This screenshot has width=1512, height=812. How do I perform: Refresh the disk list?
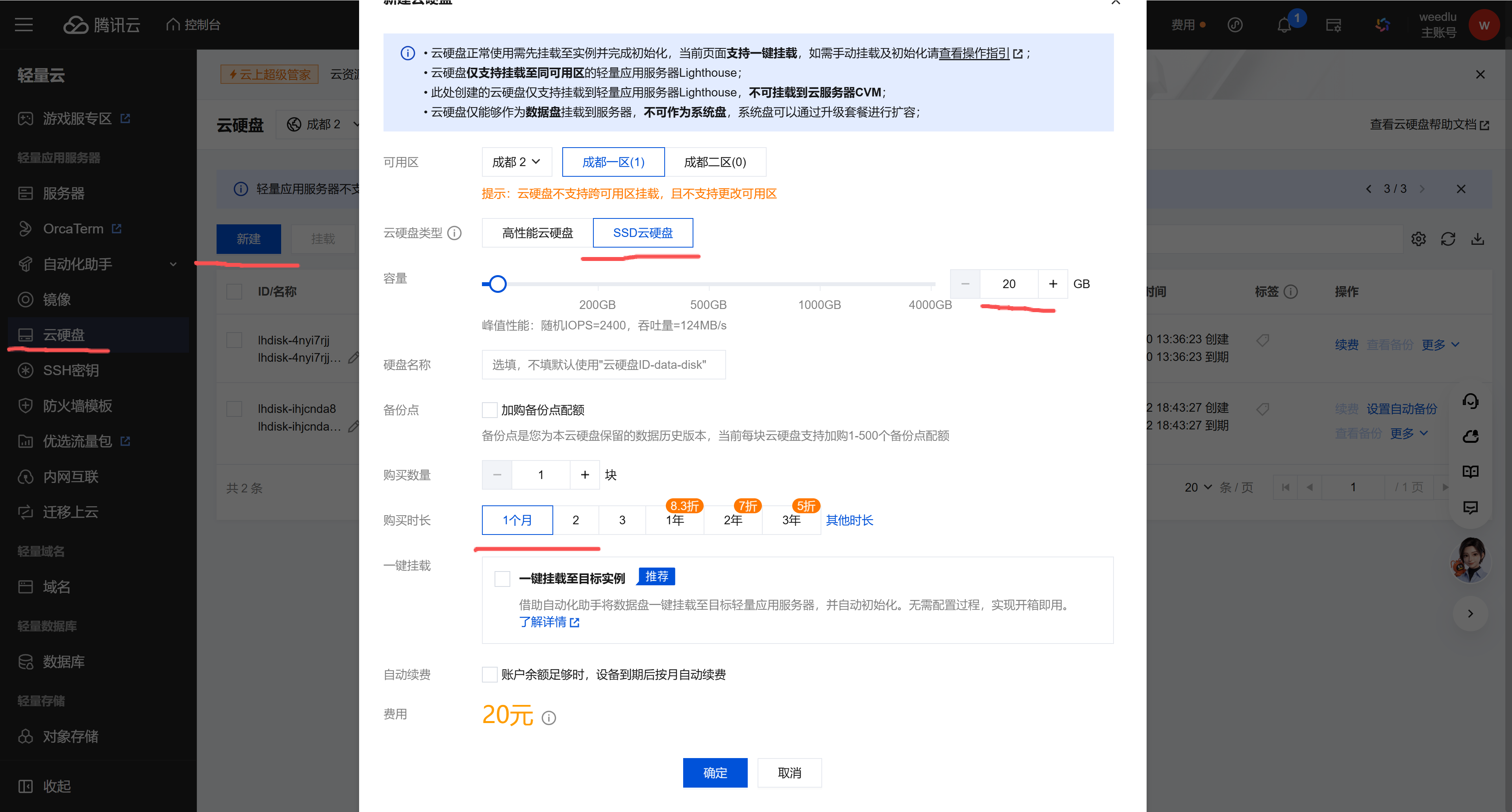tap(1448, 239)
